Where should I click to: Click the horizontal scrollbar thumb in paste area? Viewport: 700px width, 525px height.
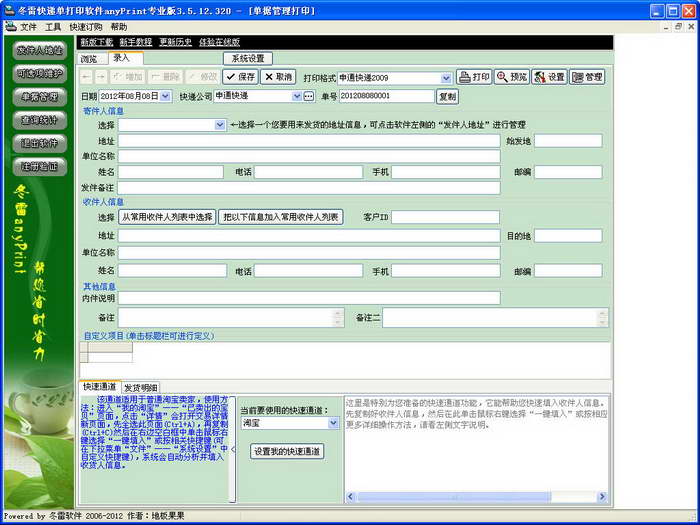point(454,496)
